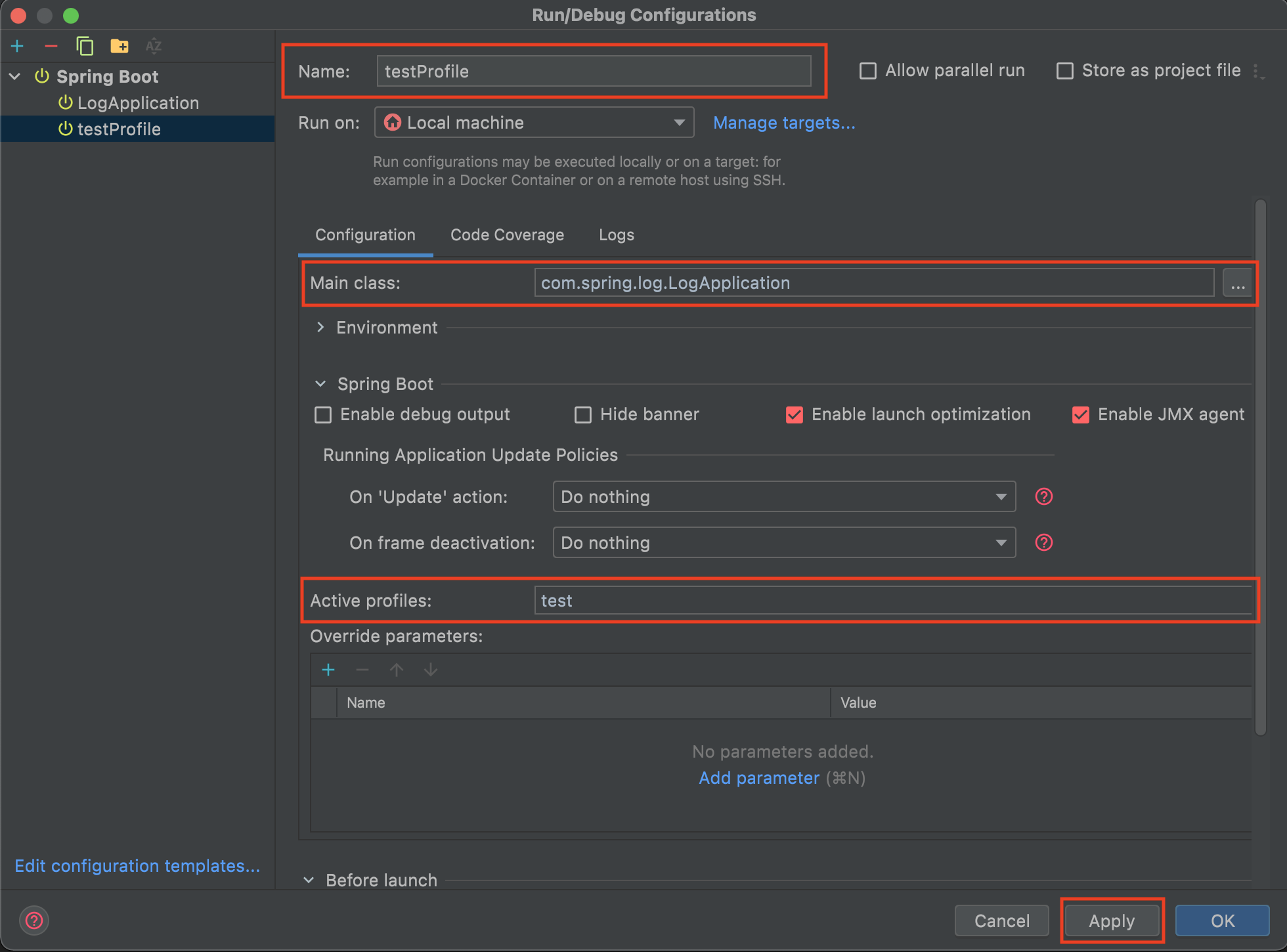The height and width of the screenshot is (952, 1287).
Task: Click the bottom-left help question mark icon
Action: [x=34, y=920]
